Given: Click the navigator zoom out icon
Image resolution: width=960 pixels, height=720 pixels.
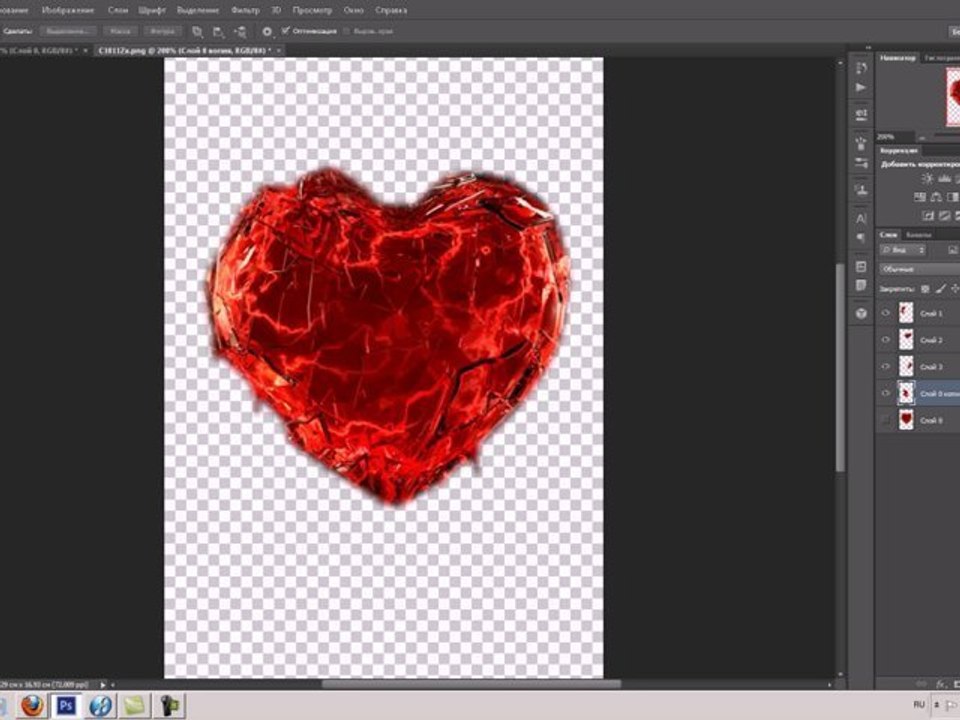Looking at the screenshot, I should 923,138.
